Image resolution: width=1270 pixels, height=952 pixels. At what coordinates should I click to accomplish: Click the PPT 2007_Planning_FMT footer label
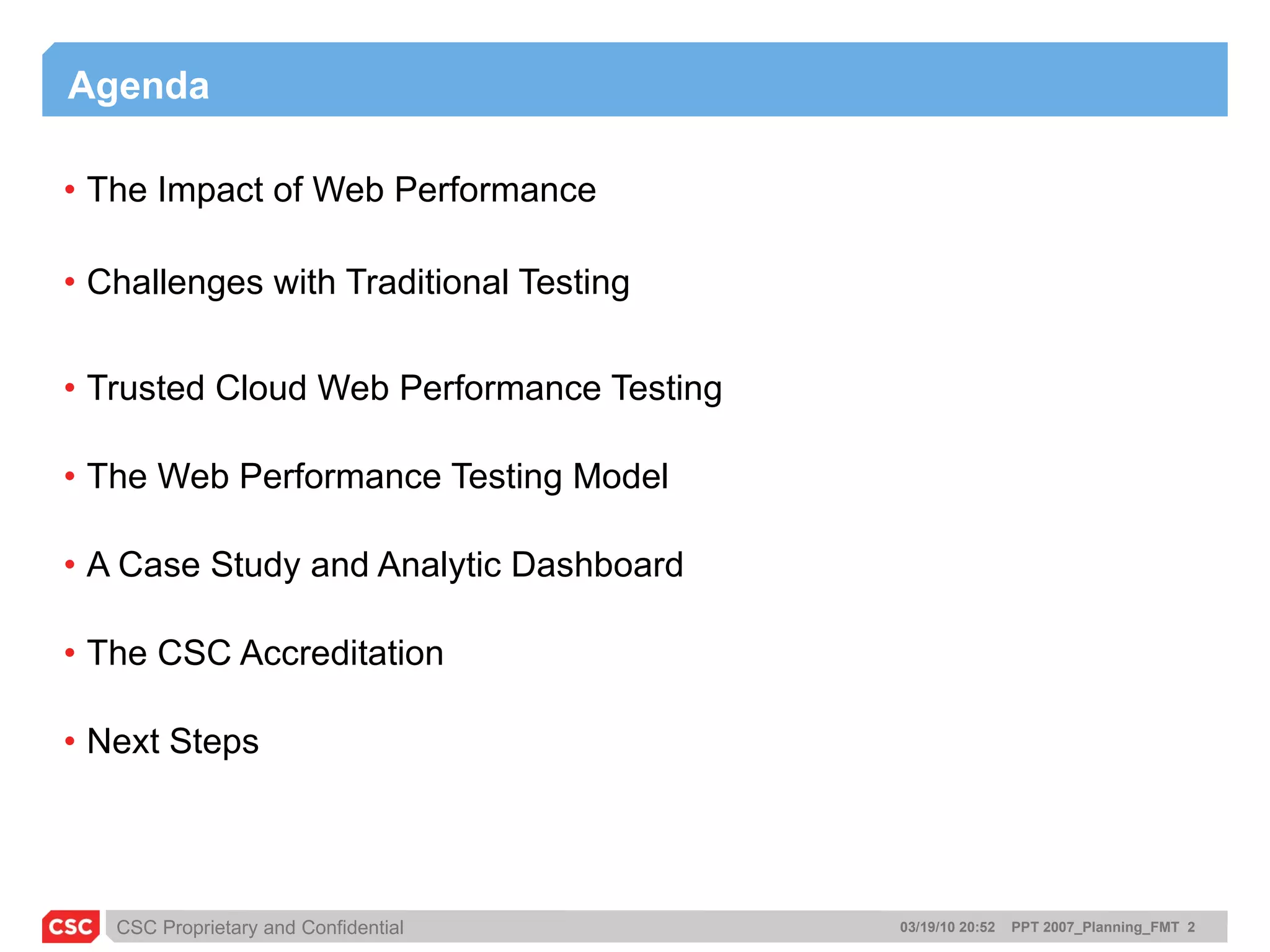point(1095,927)
